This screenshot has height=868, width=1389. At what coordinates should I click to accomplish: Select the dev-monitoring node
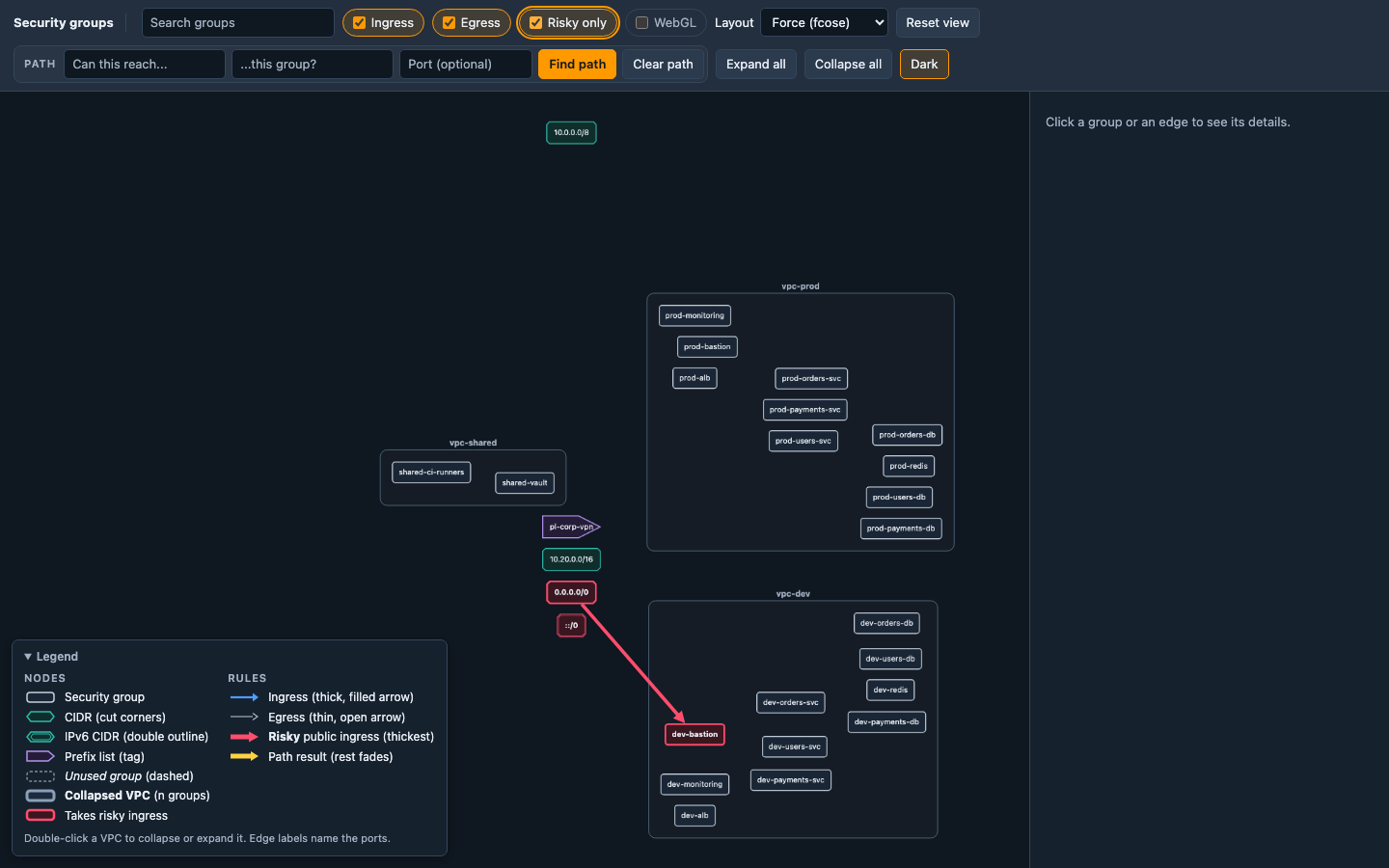[x=694, y=784]
